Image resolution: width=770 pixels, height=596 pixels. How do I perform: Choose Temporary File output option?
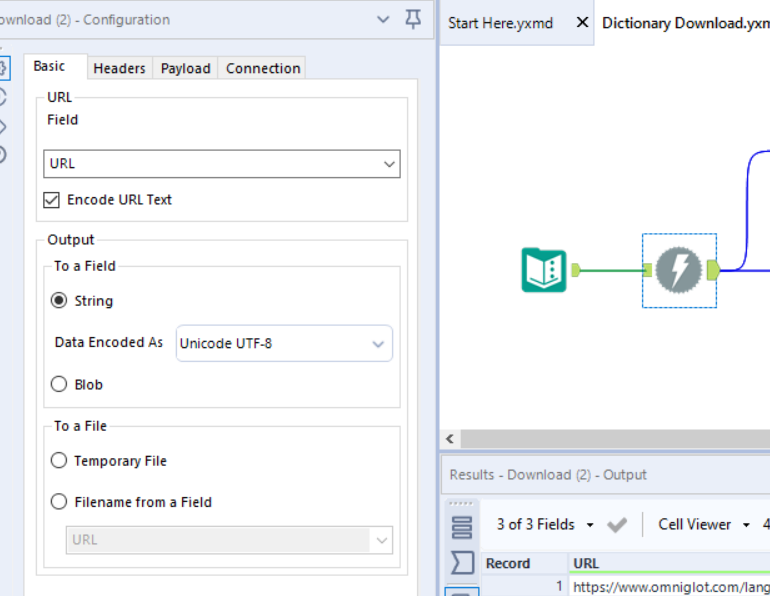tap(59, 461)
